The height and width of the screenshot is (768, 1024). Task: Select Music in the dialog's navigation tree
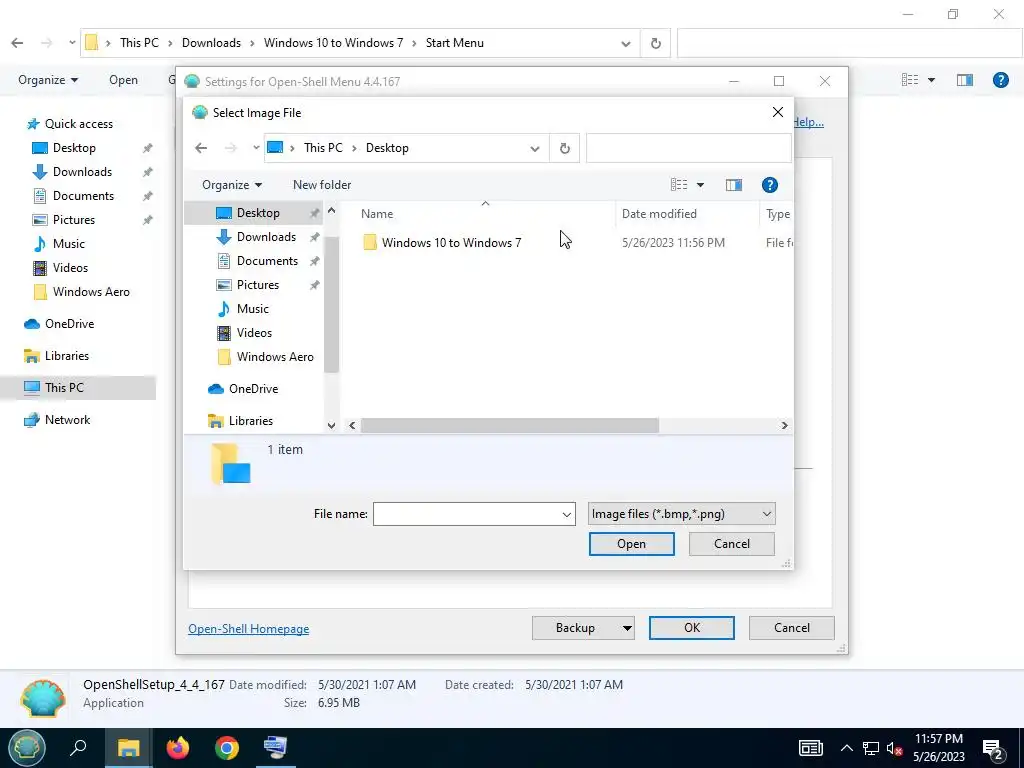pos(253,309)
